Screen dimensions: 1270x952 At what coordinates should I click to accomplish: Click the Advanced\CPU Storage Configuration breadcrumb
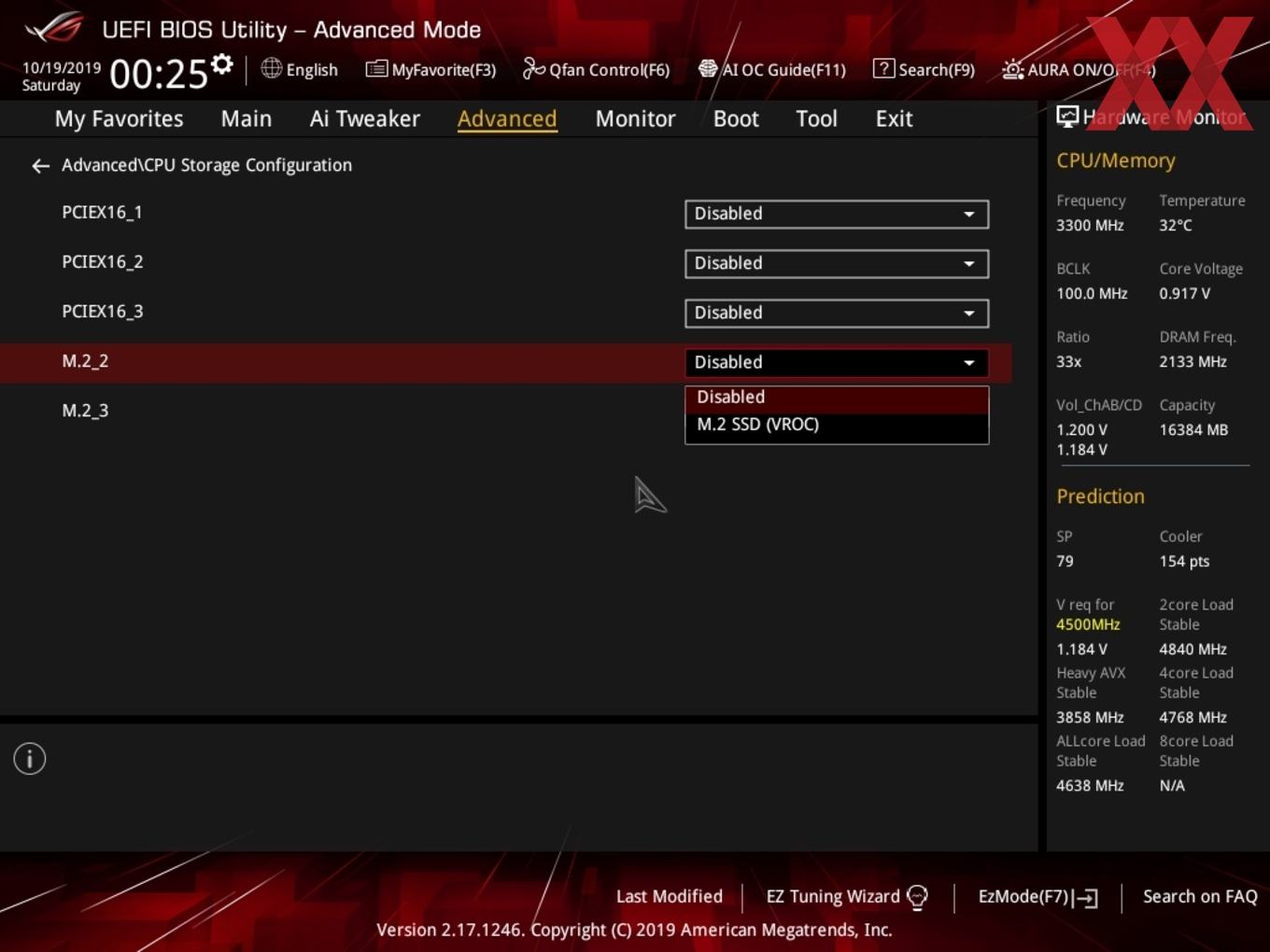point(206,165)
